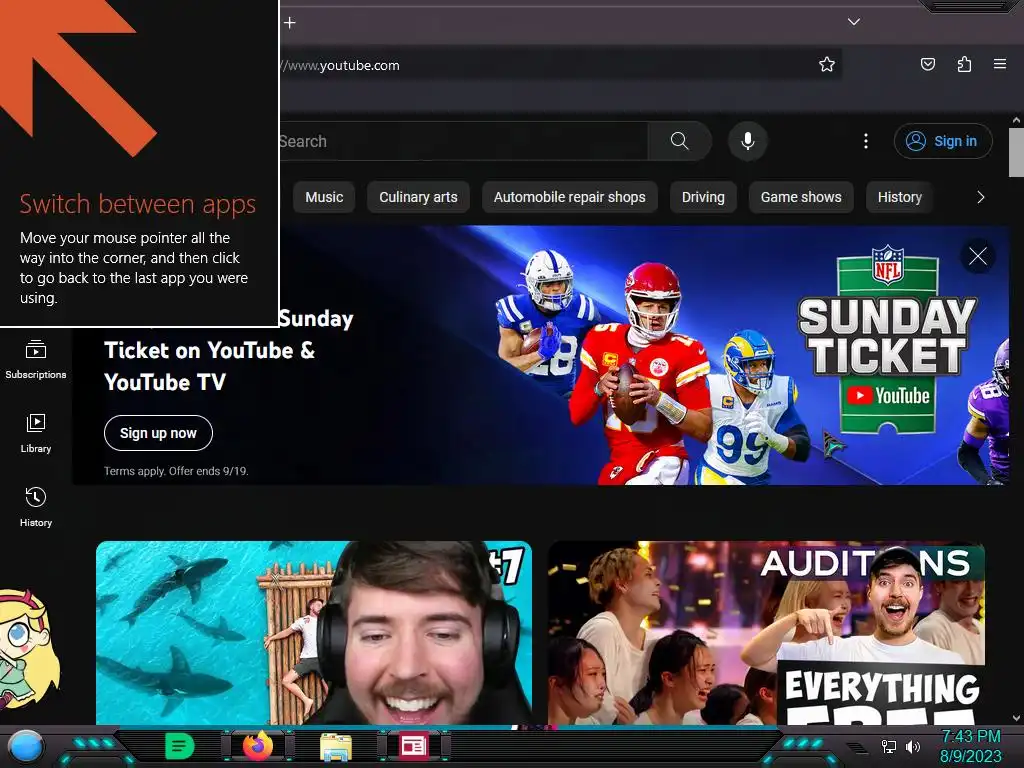Open History in the sidebar
This screenshot has height=768, width=1024.
tap(36, 507)
